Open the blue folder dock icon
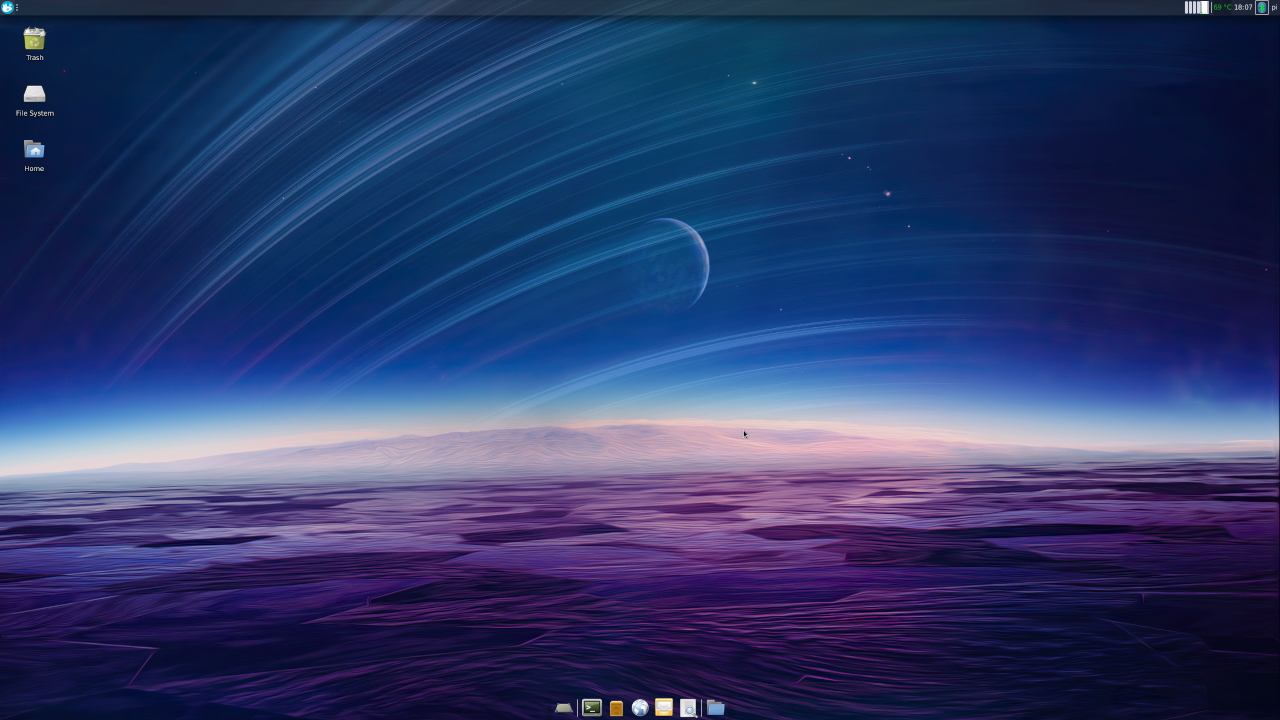The width and height of the screenshot is (1280, 720). [716, 708]
